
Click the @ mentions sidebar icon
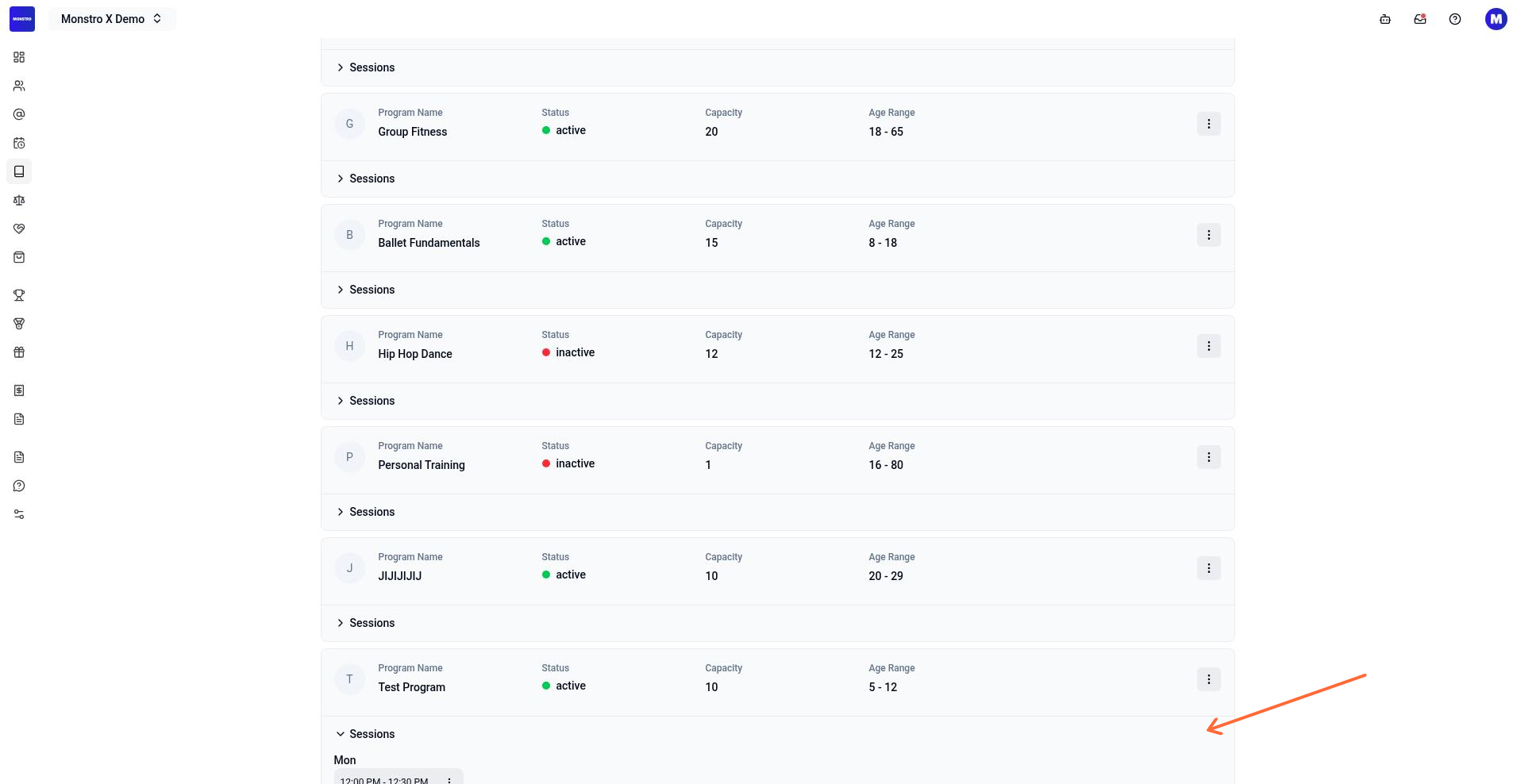pyautogui.click(x=19, y=114)
